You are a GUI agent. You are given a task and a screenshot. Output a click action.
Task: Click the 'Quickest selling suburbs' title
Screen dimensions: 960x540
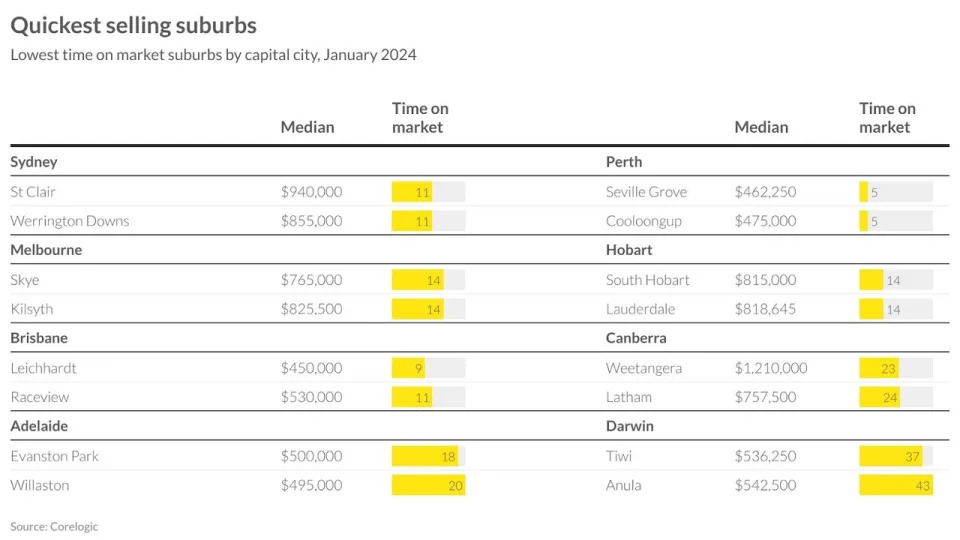point(133,25)
